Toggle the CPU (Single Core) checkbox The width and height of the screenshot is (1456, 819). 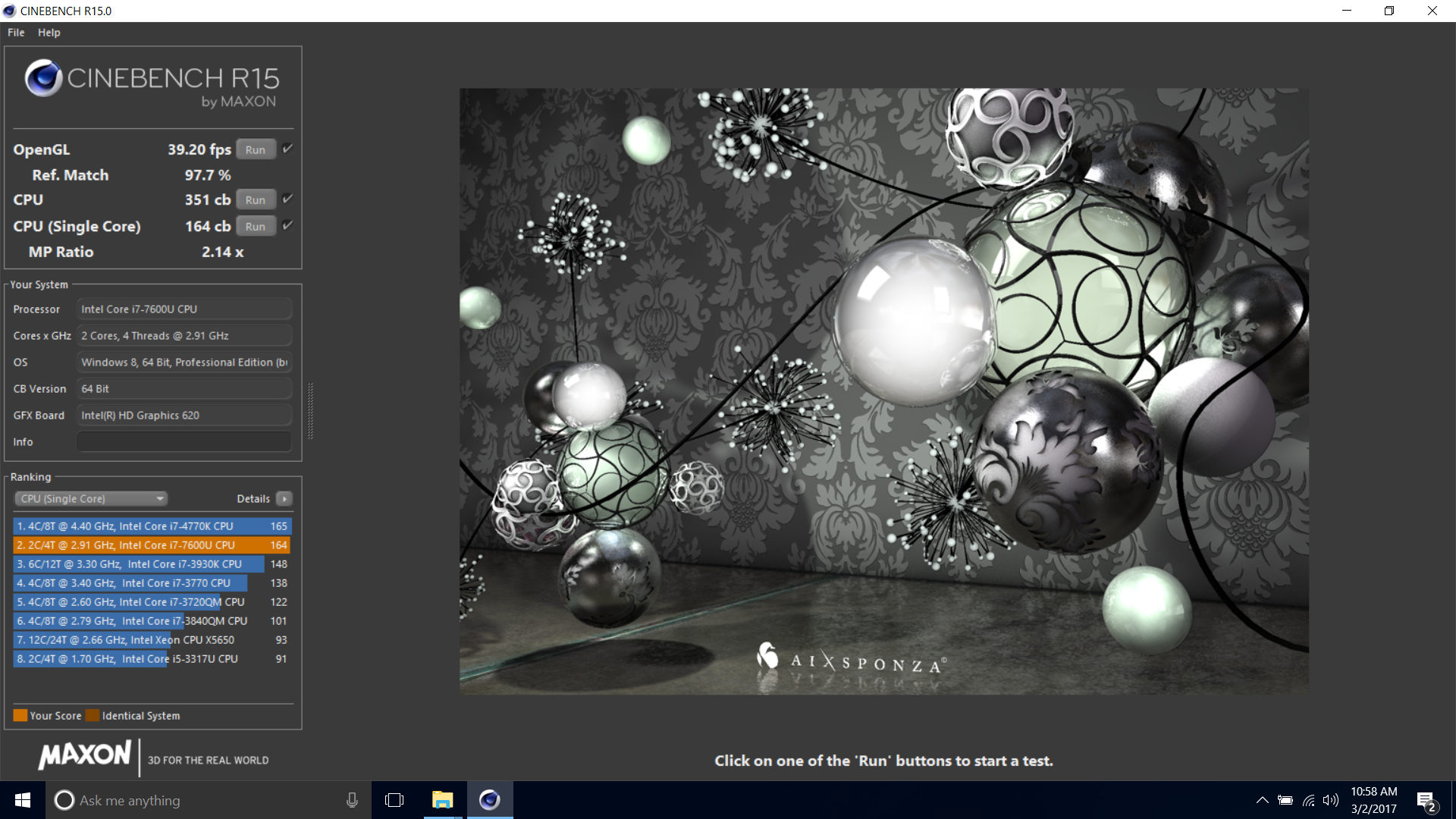(287, 225)
